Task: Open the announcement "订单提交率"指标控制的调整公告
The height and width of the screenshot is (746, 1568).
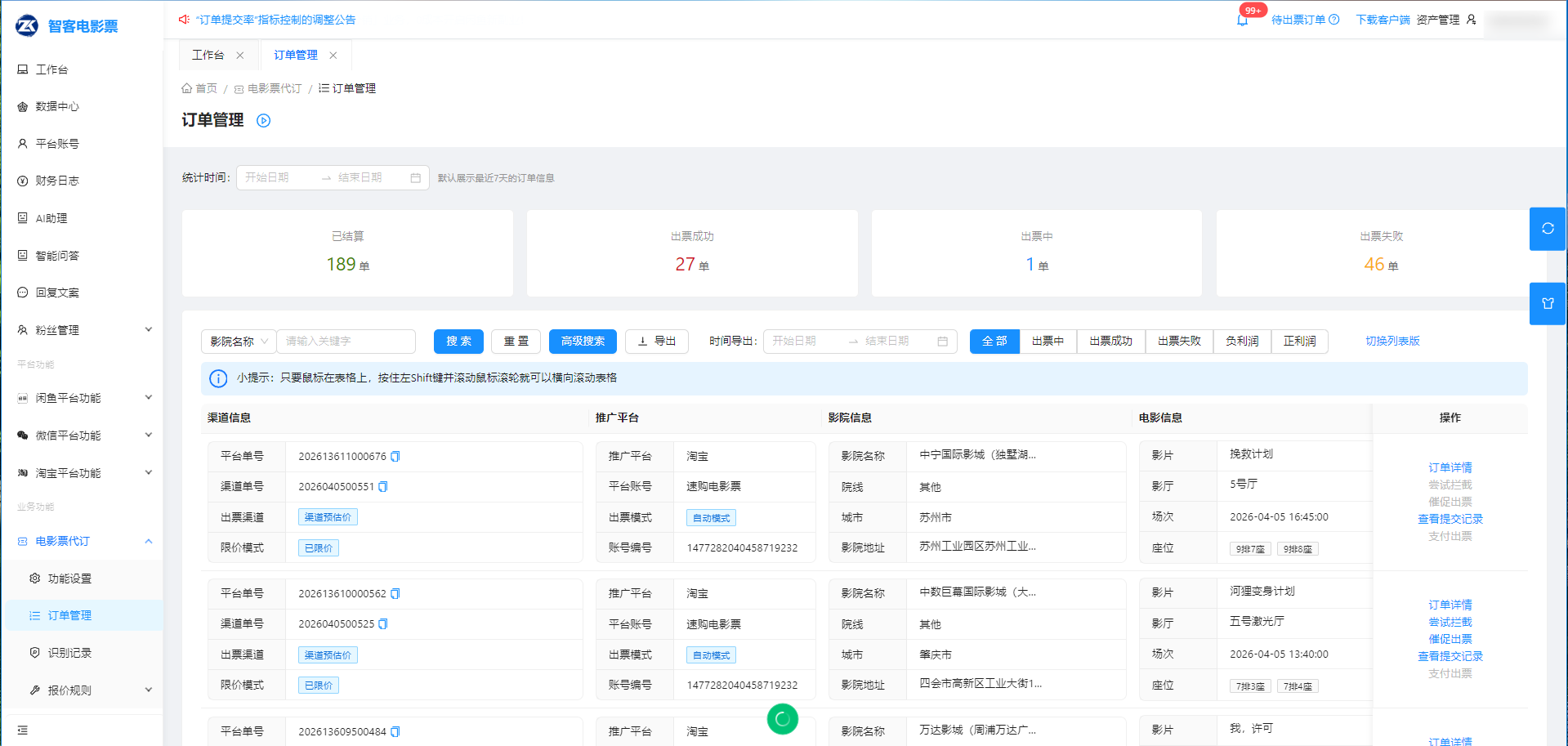Action: coord(275,20)
